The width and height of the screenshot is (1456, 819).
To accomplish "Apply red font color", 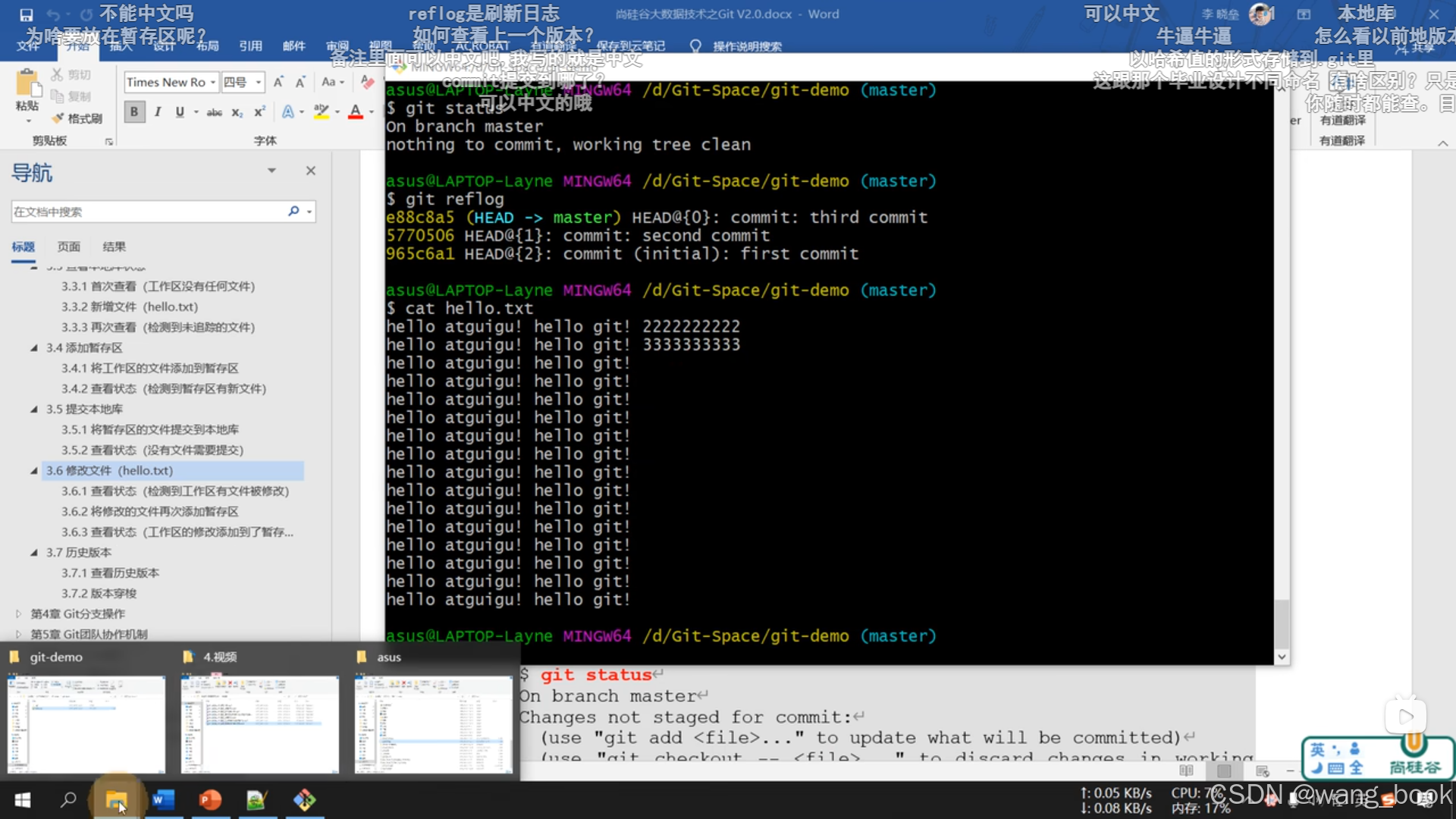I will click(356, 112).
